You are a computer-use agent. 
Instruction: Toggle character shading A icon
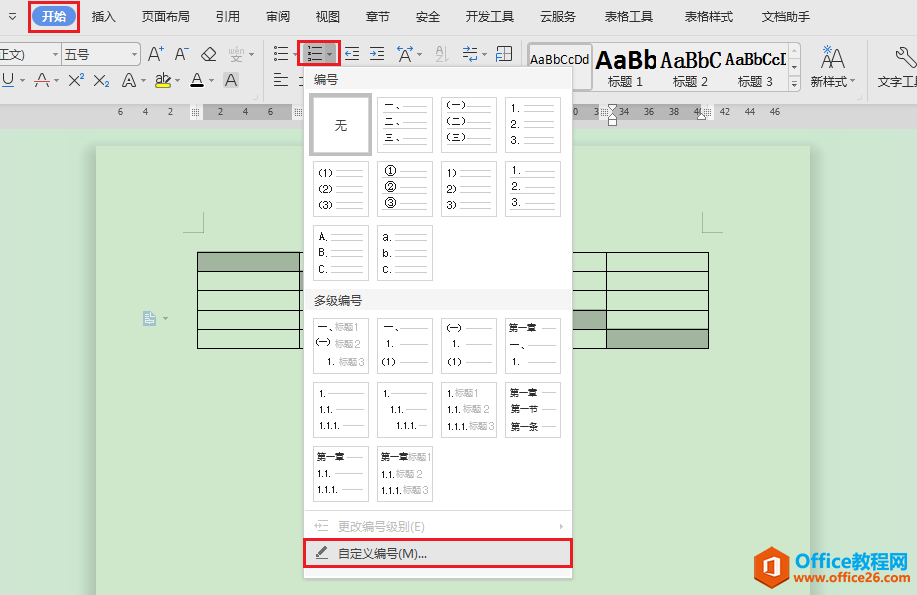(x=231, y=80)
